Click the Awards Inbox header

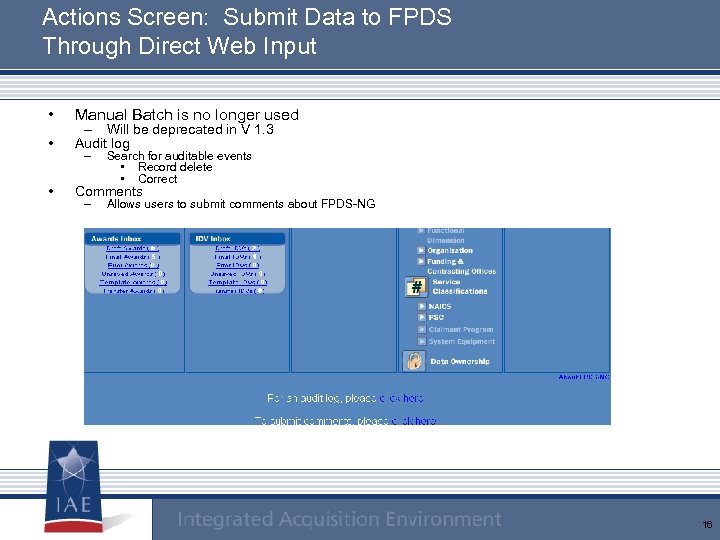click(x=132, y=239)
